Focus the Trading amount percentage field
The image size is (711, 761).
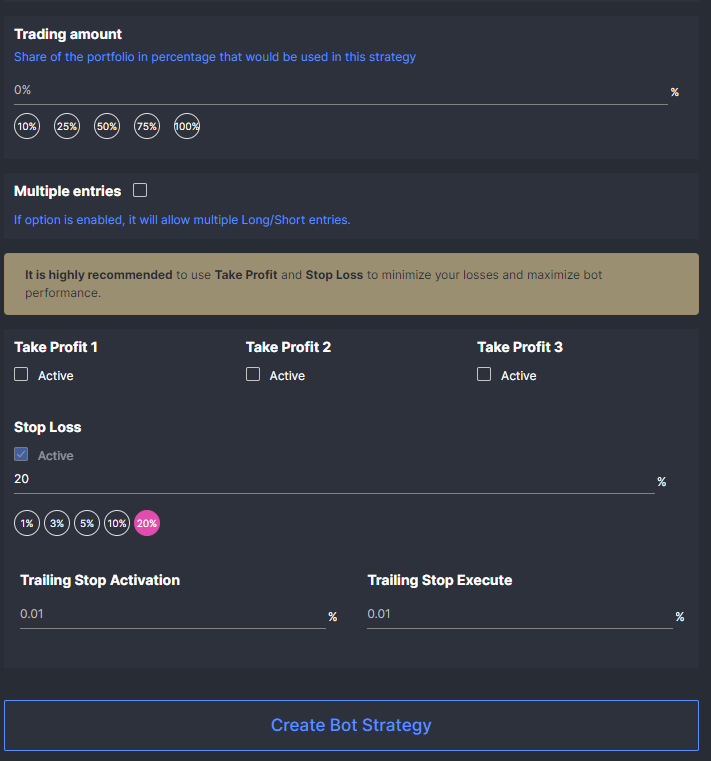tap(341, 91)
